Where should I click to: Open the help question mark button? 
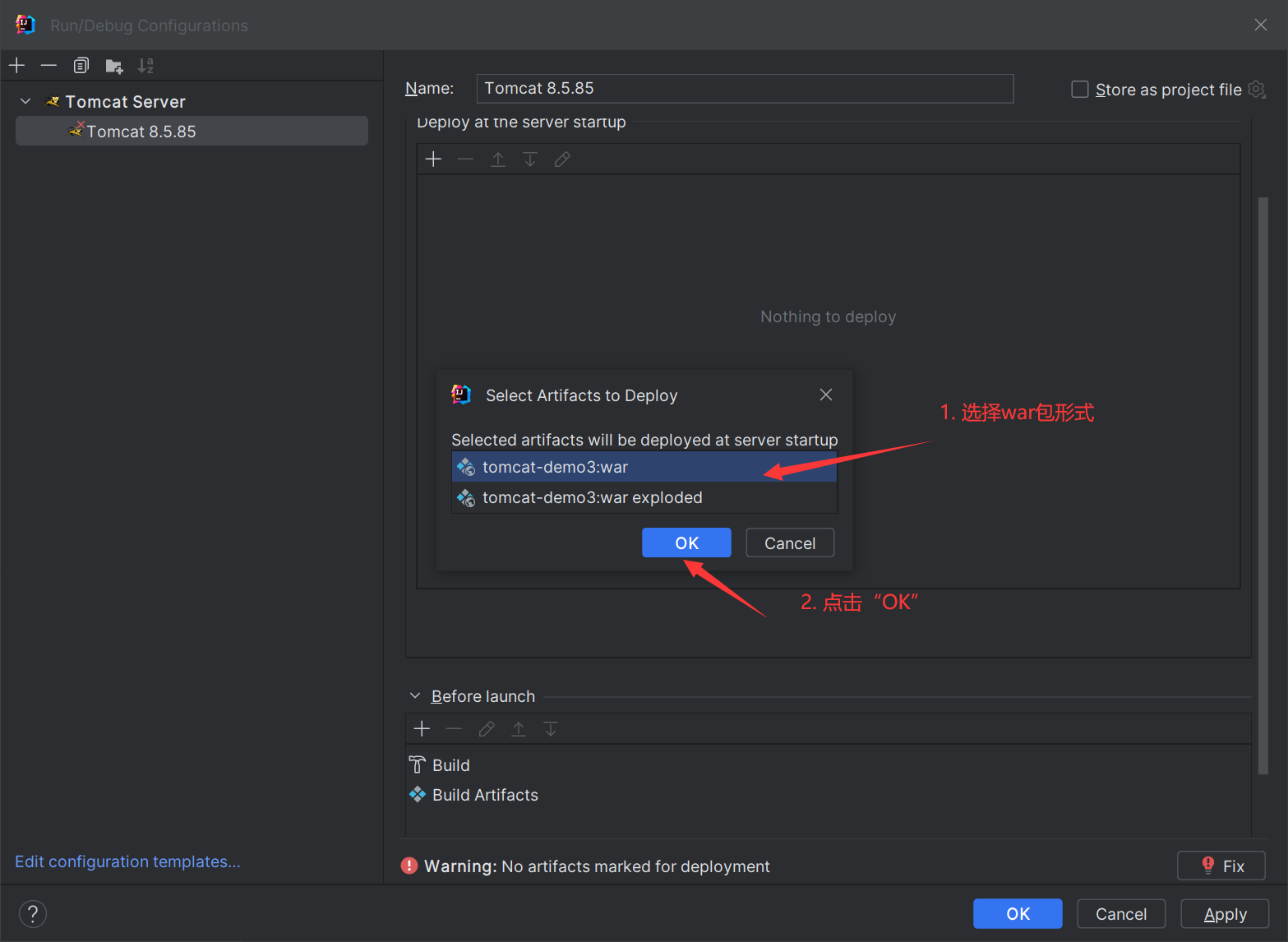(33, 913)
